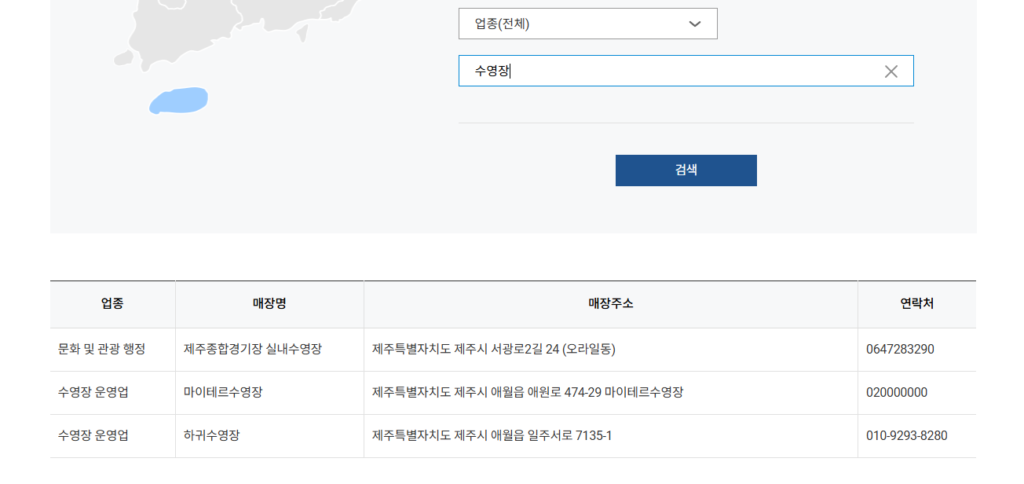Select 마이테르수영장 store name cell
The image size is (1024, 484).
(x=269, y=393)
